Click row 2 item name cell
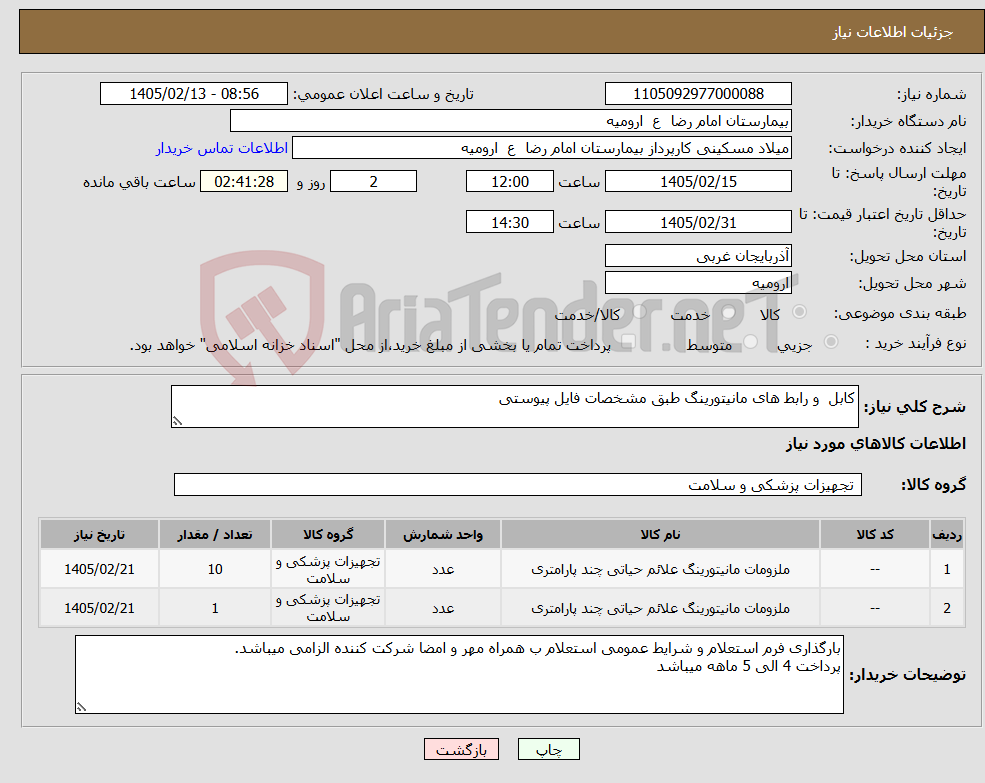This screenshot has height=783, width=985. (x=660, y=608)
